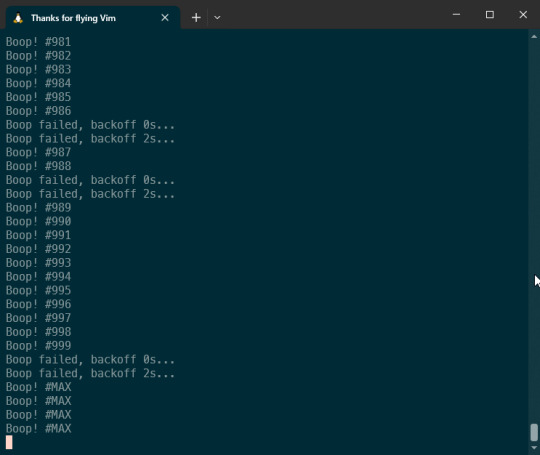Click the line Boop! #986
Image resolution: width=540 pixels, height=455 pixels.
(x=39, y=111)
